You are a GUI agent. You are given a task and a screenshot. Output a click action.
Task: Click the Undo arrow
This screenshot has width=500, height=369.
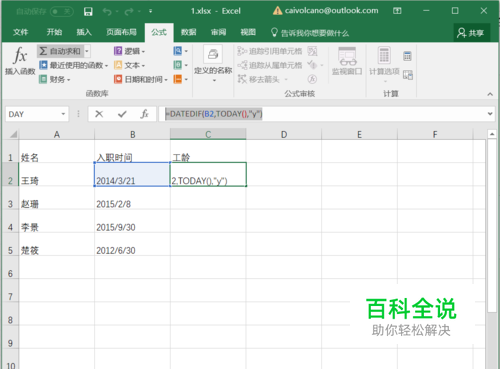click(x=107, y=12)
